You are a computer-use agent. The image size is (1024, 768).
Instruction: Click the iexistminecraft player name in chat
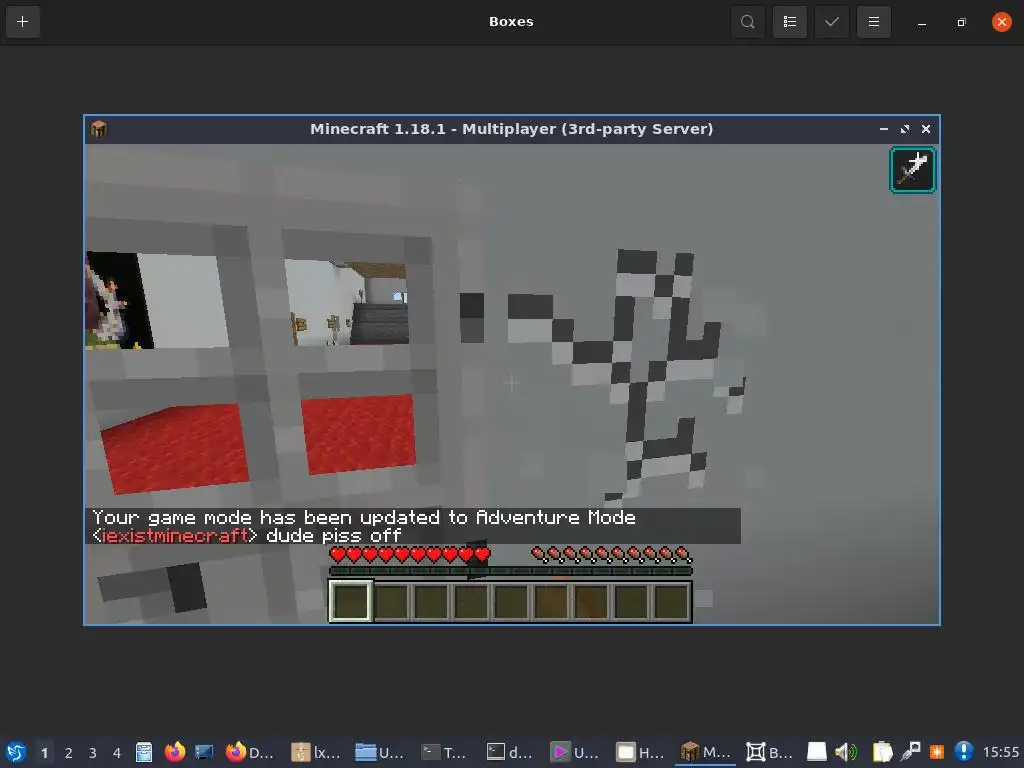(174, 536)
